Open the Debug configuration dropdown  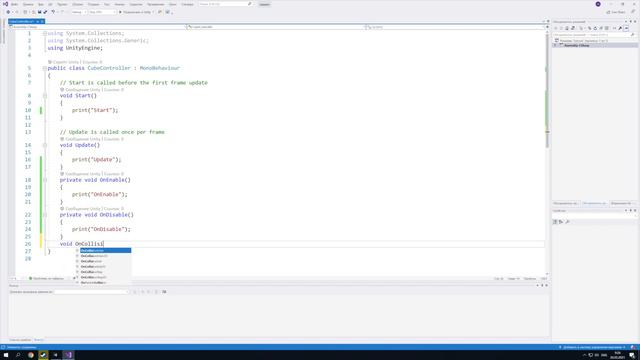click(79, 12)
